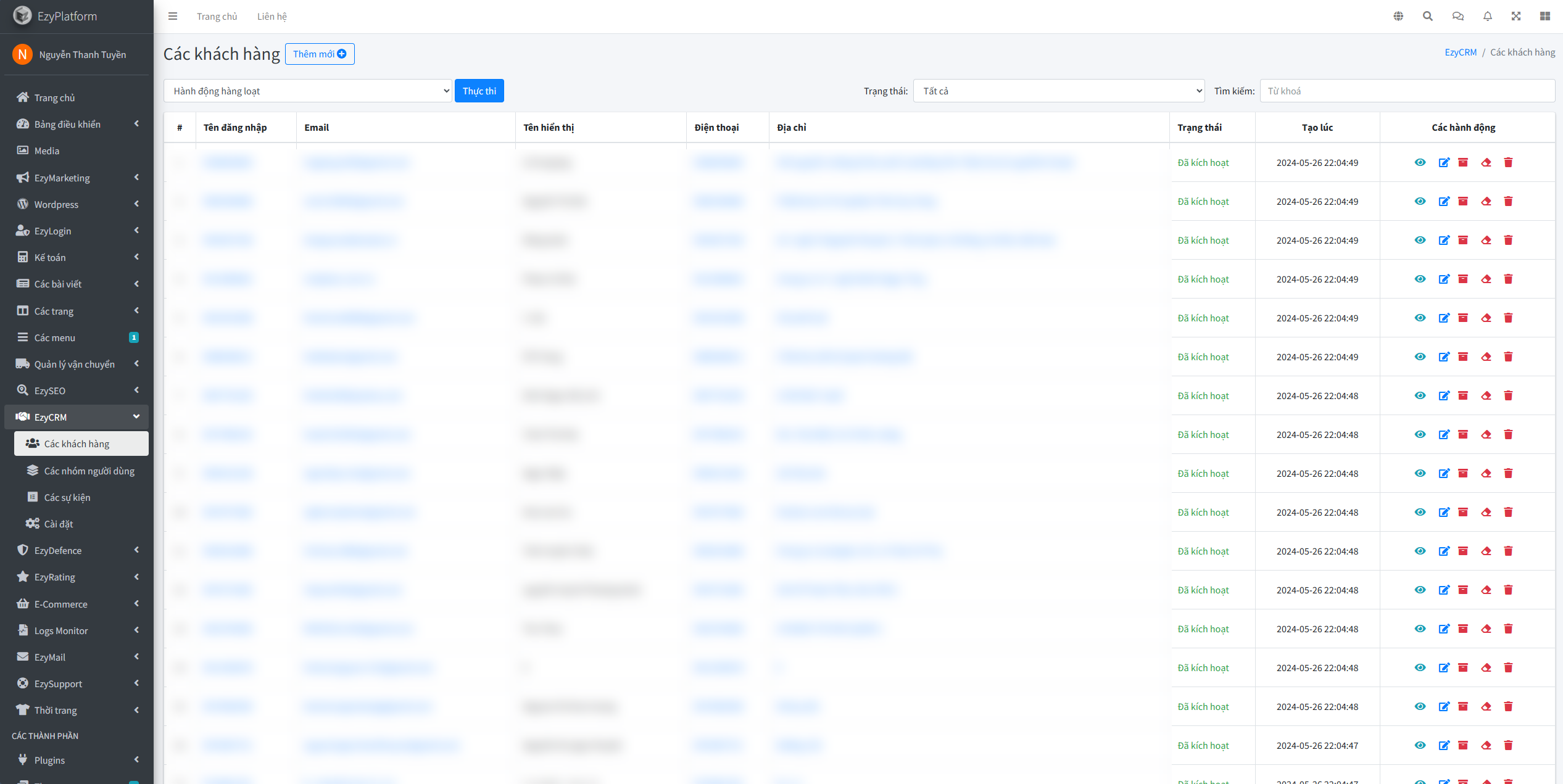Toggle fullscreen with the expand arrows icon

[x=1516, y=16]
